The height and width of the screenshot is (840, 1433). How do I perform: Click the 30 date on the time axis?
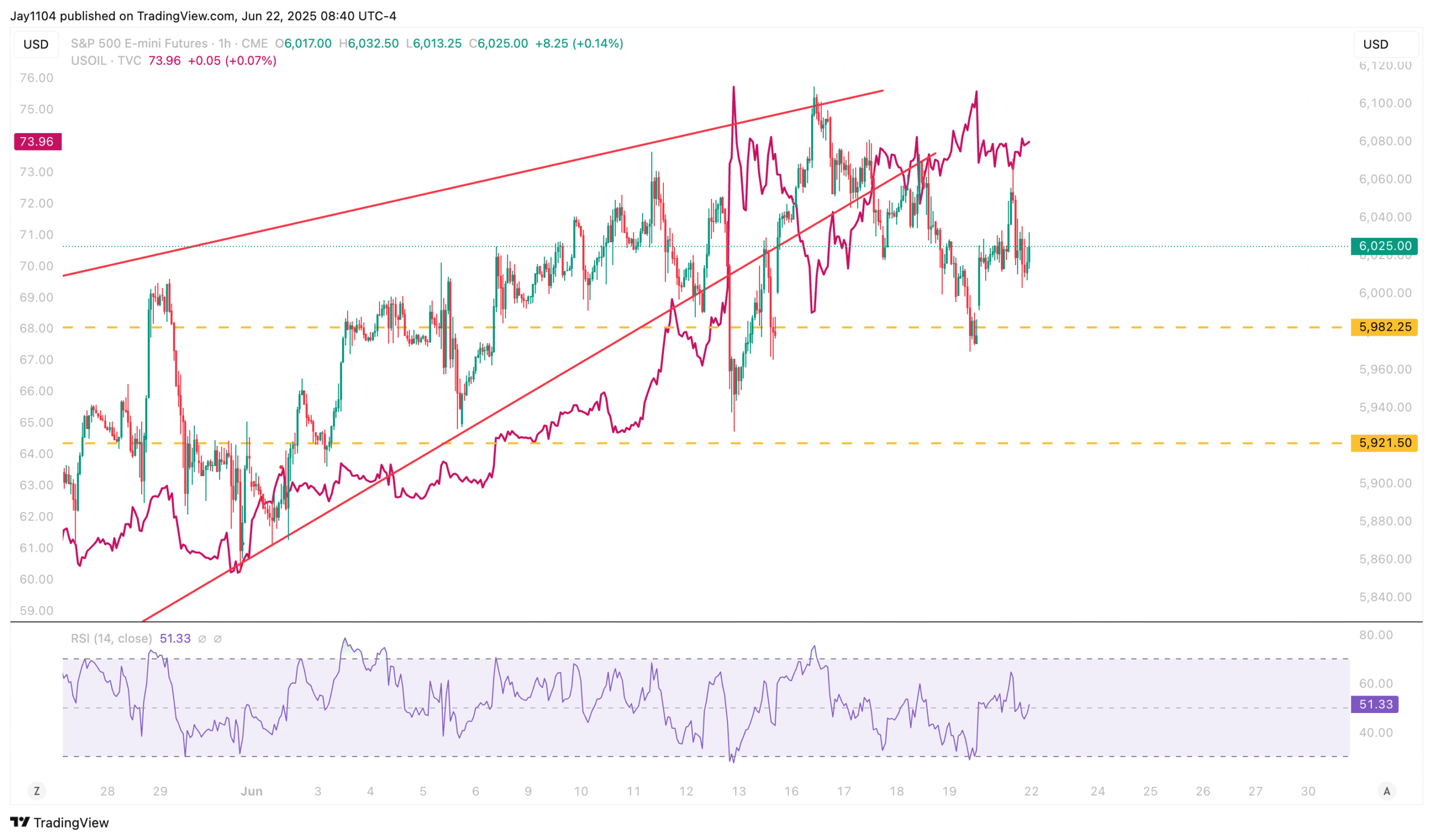pos(1308,791)
